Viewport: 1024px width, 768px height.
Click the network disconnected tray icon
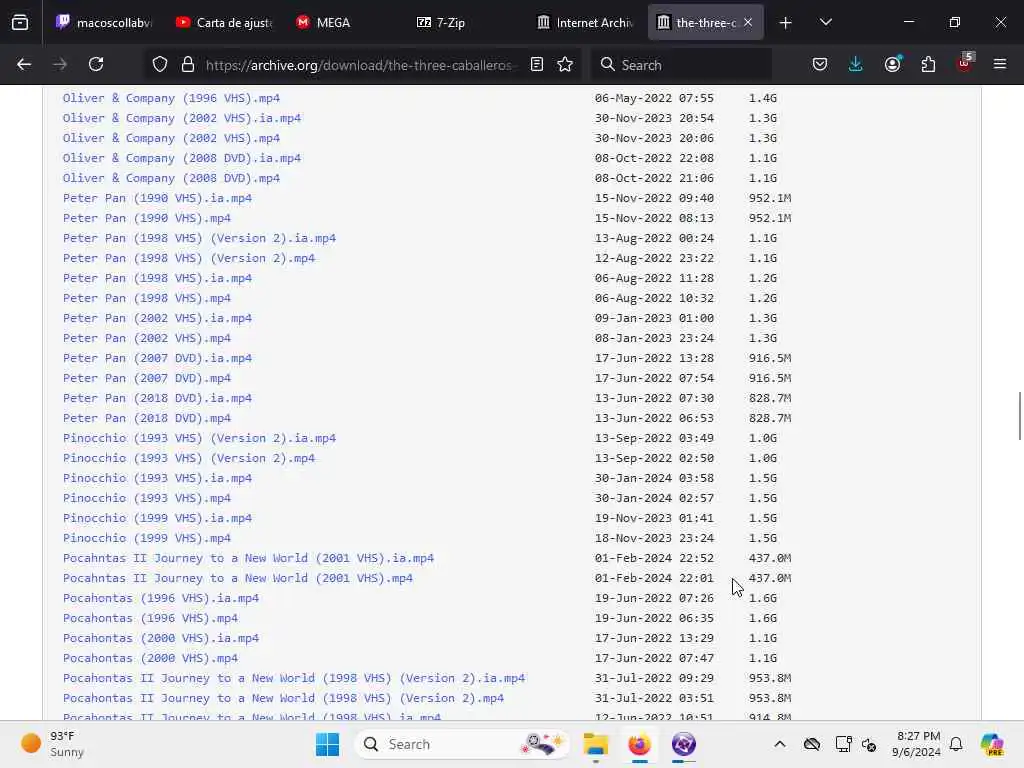click(869, 744)
